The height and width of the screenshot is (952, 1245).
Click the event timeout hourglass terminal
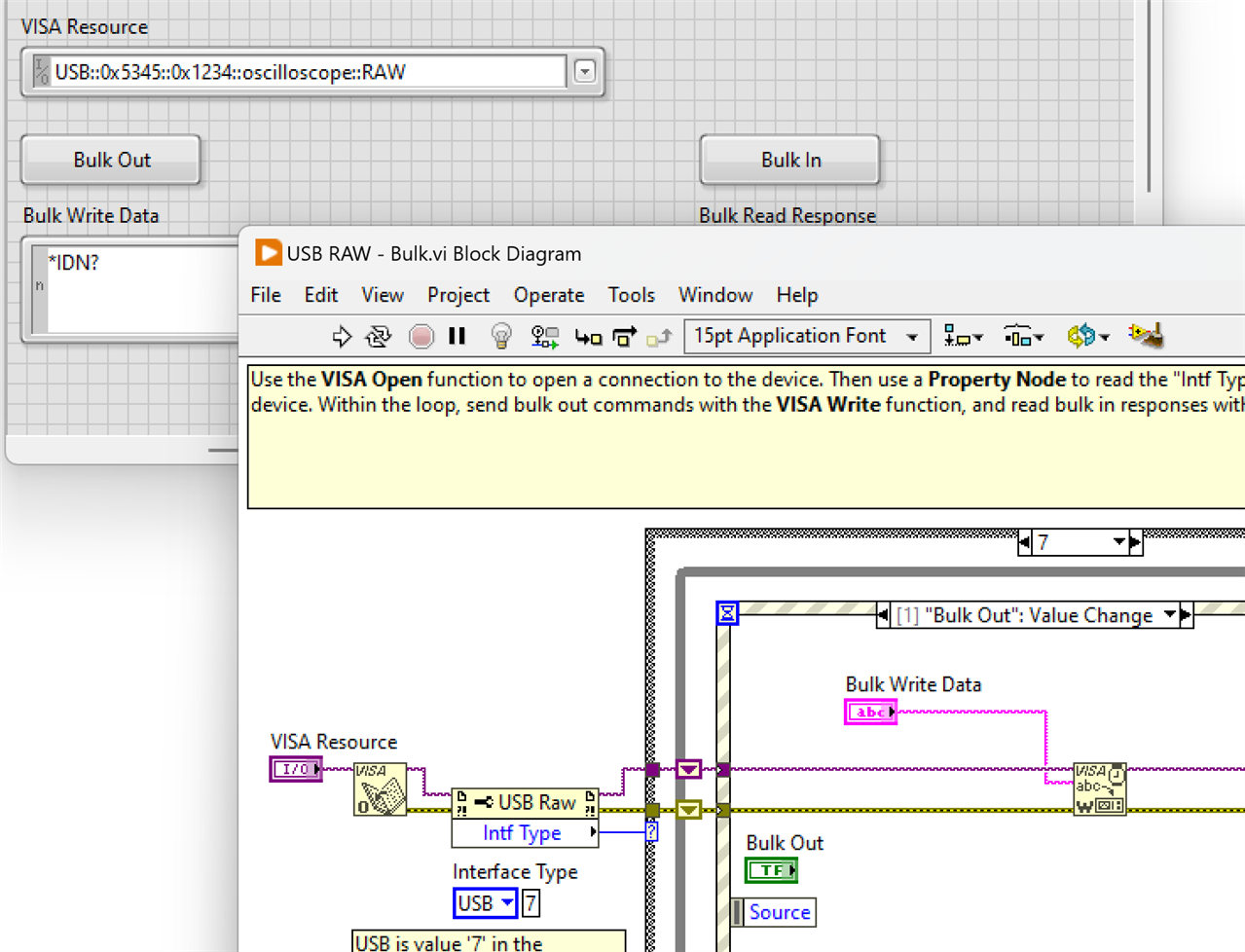727,613
